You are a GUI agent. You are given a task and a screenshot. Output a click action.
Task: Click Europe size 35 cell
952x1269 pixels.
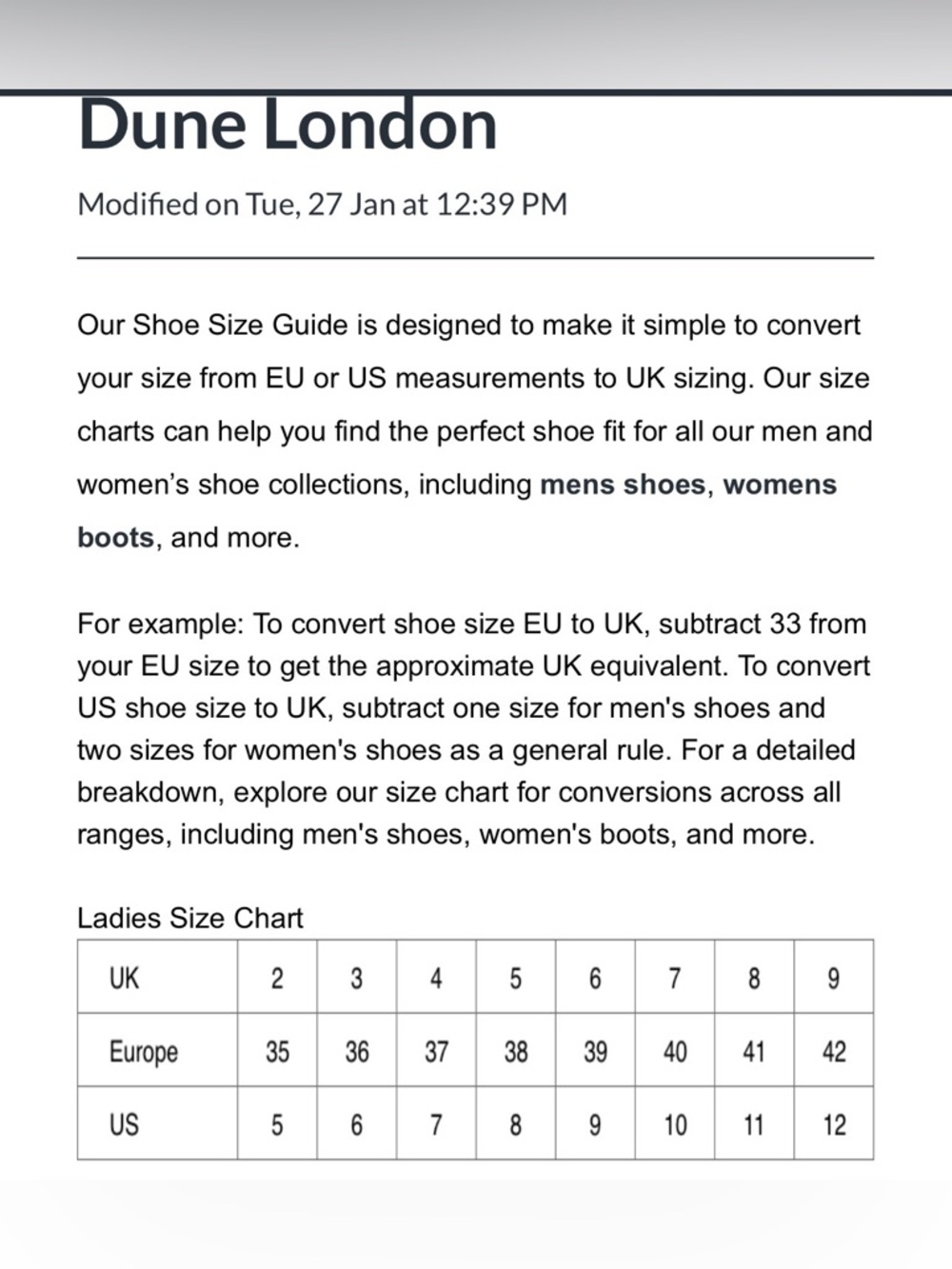pos(277,1050)
